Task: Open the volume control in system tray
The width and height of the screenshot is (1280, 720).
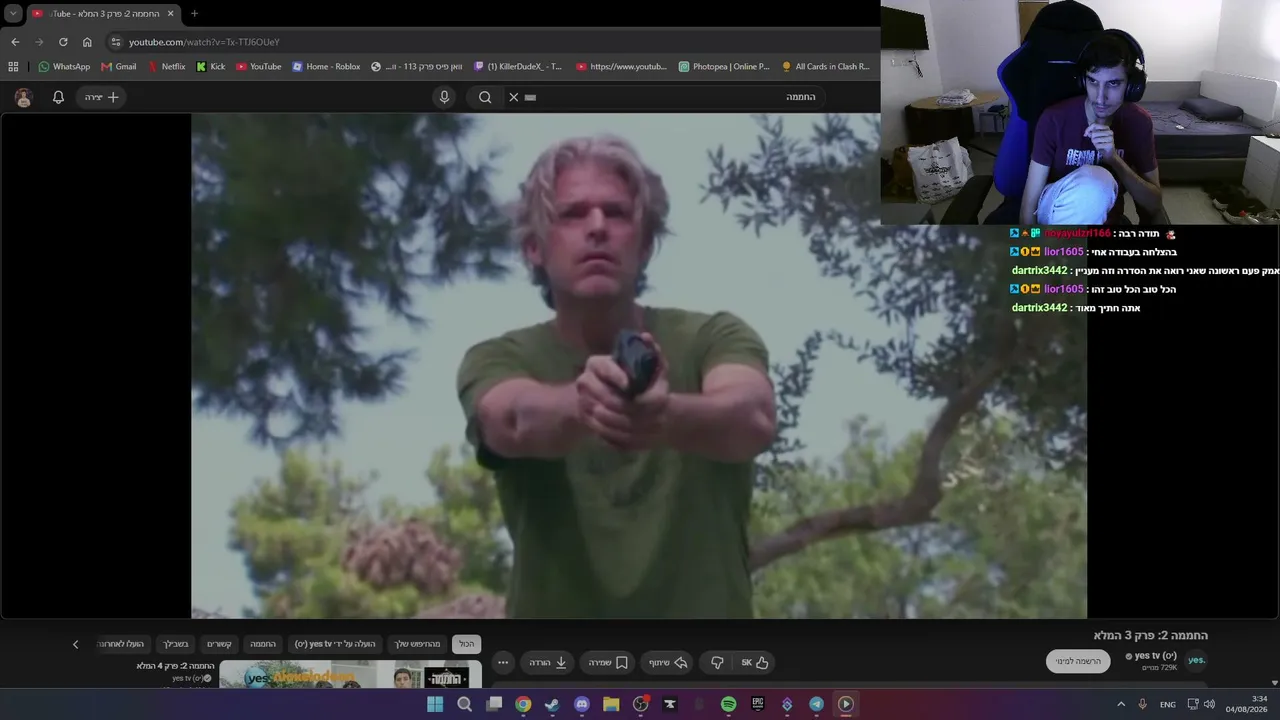Action: pos(1209,704)
